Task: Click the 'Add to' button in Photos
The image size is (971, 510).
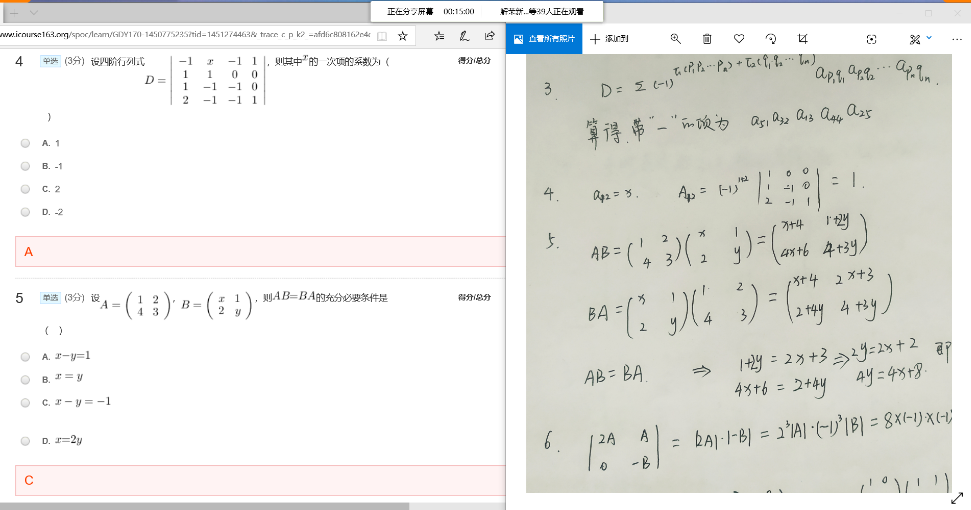Action: 610,39
